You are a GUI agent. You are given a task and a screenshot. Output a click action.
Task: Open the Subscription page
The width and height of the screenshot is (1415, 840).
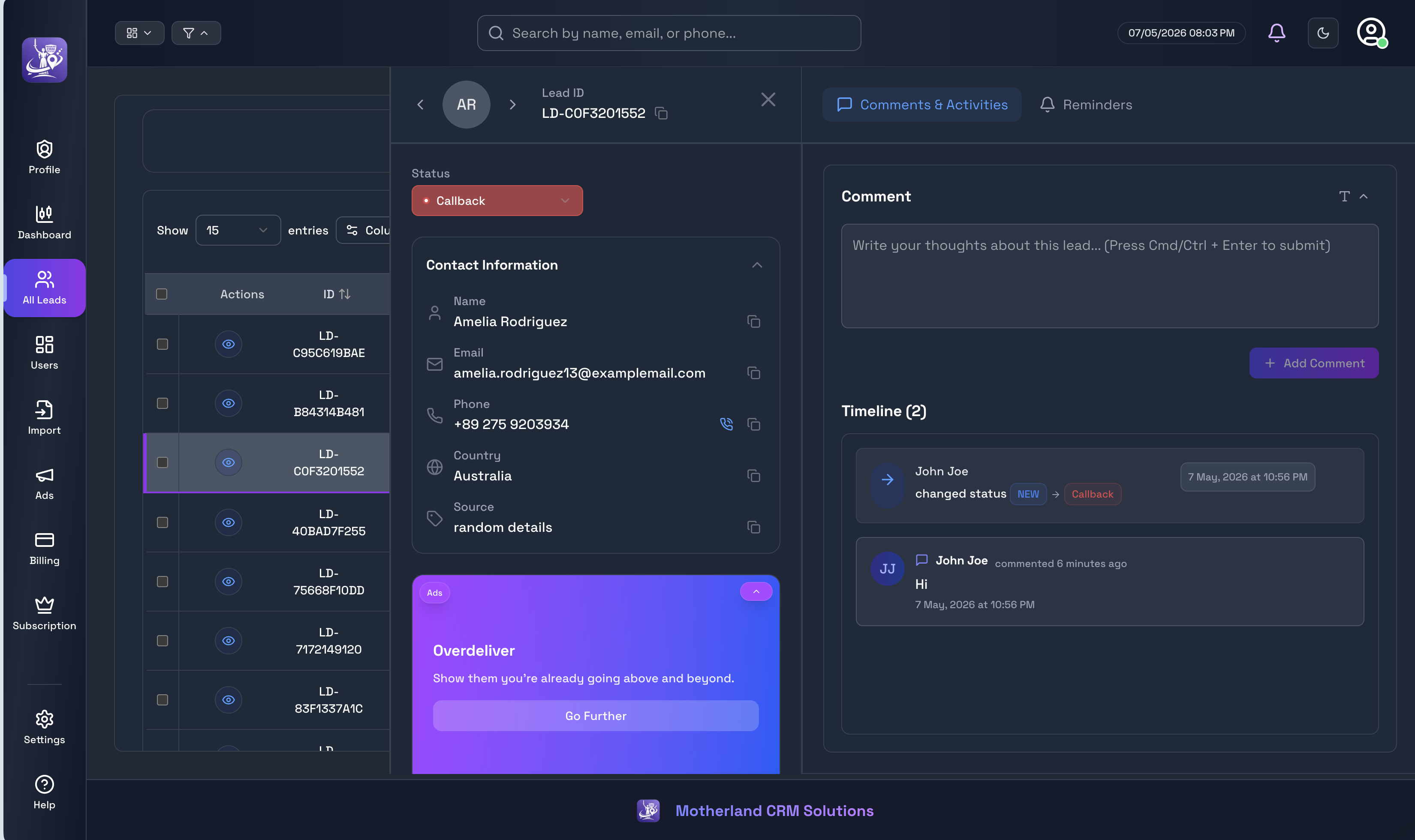point(44,613)
